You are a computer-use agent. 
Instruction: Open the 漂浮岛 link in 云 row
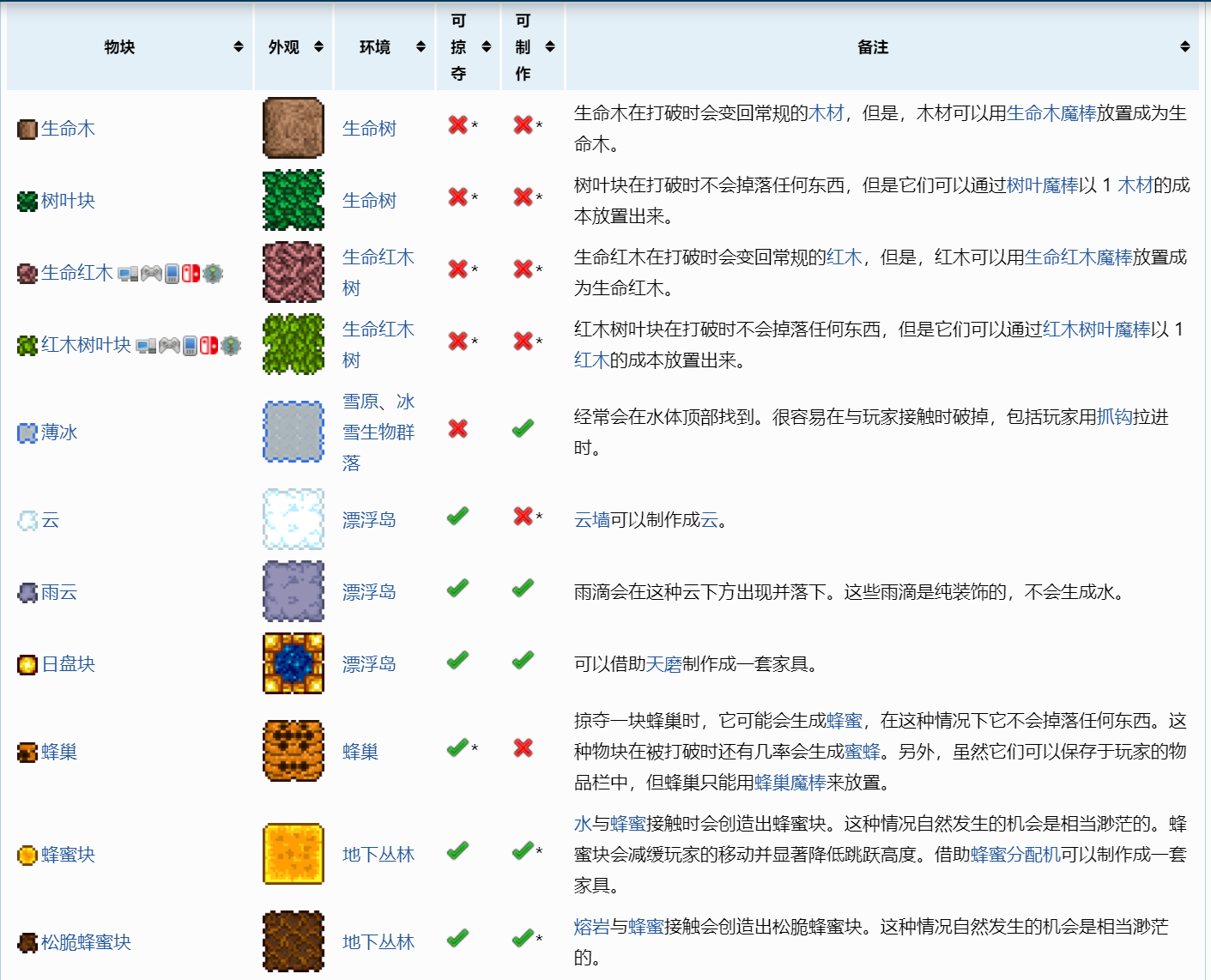click(369, 520)
